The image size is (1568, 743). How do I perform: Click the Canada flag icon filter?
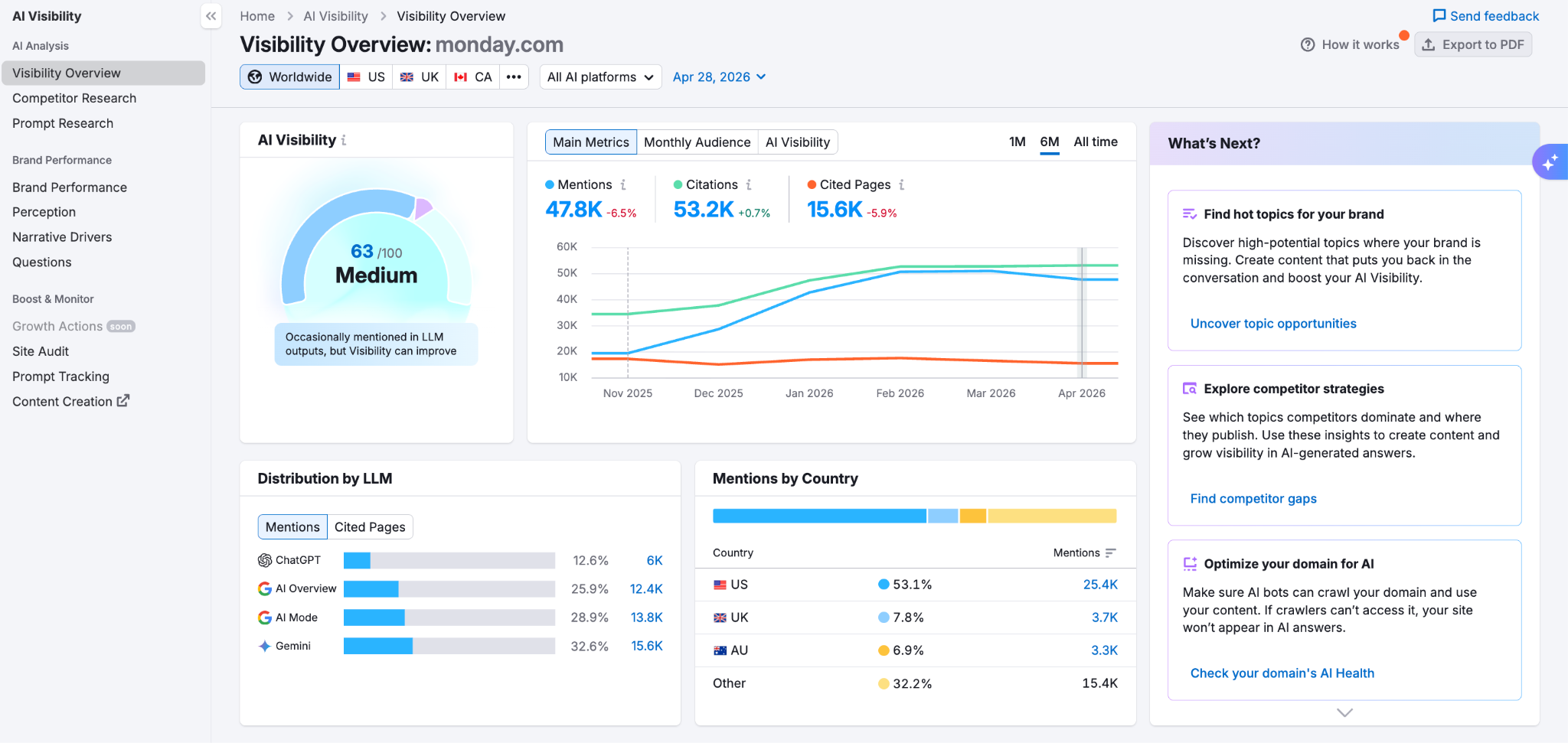click(x=460, y=77)
